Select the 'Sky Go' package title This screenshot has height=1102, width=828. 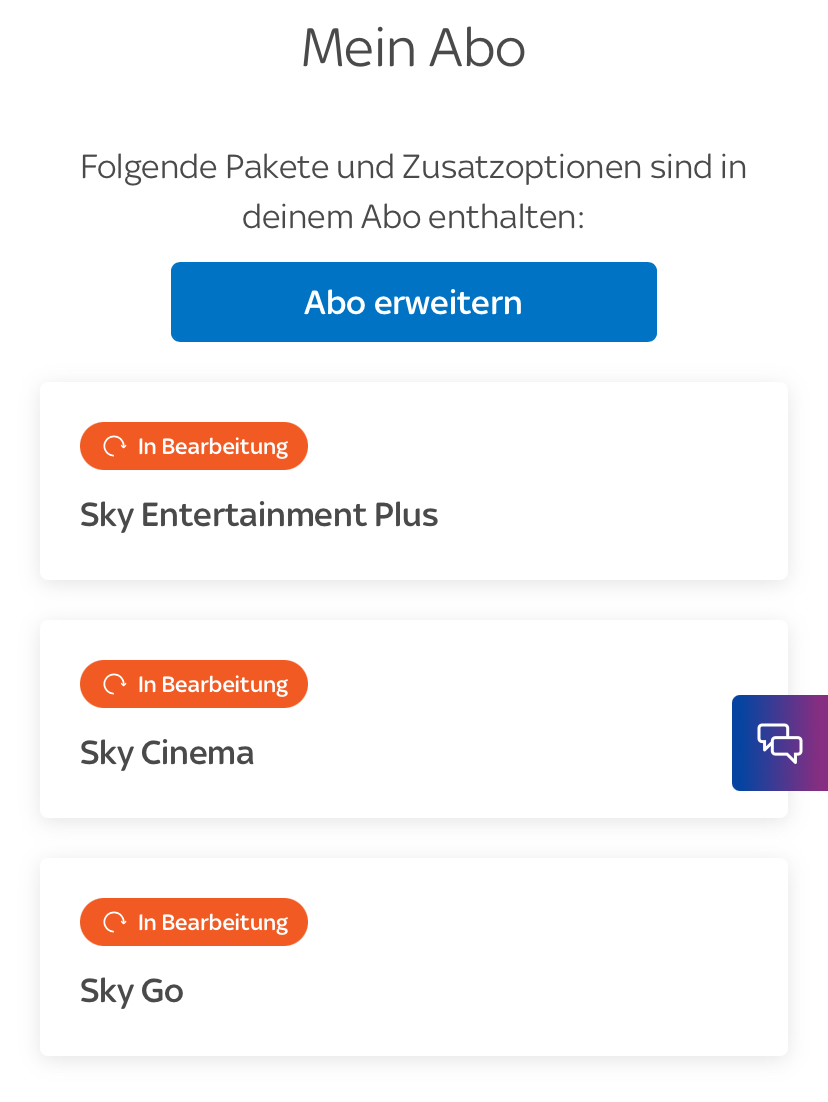132,991
